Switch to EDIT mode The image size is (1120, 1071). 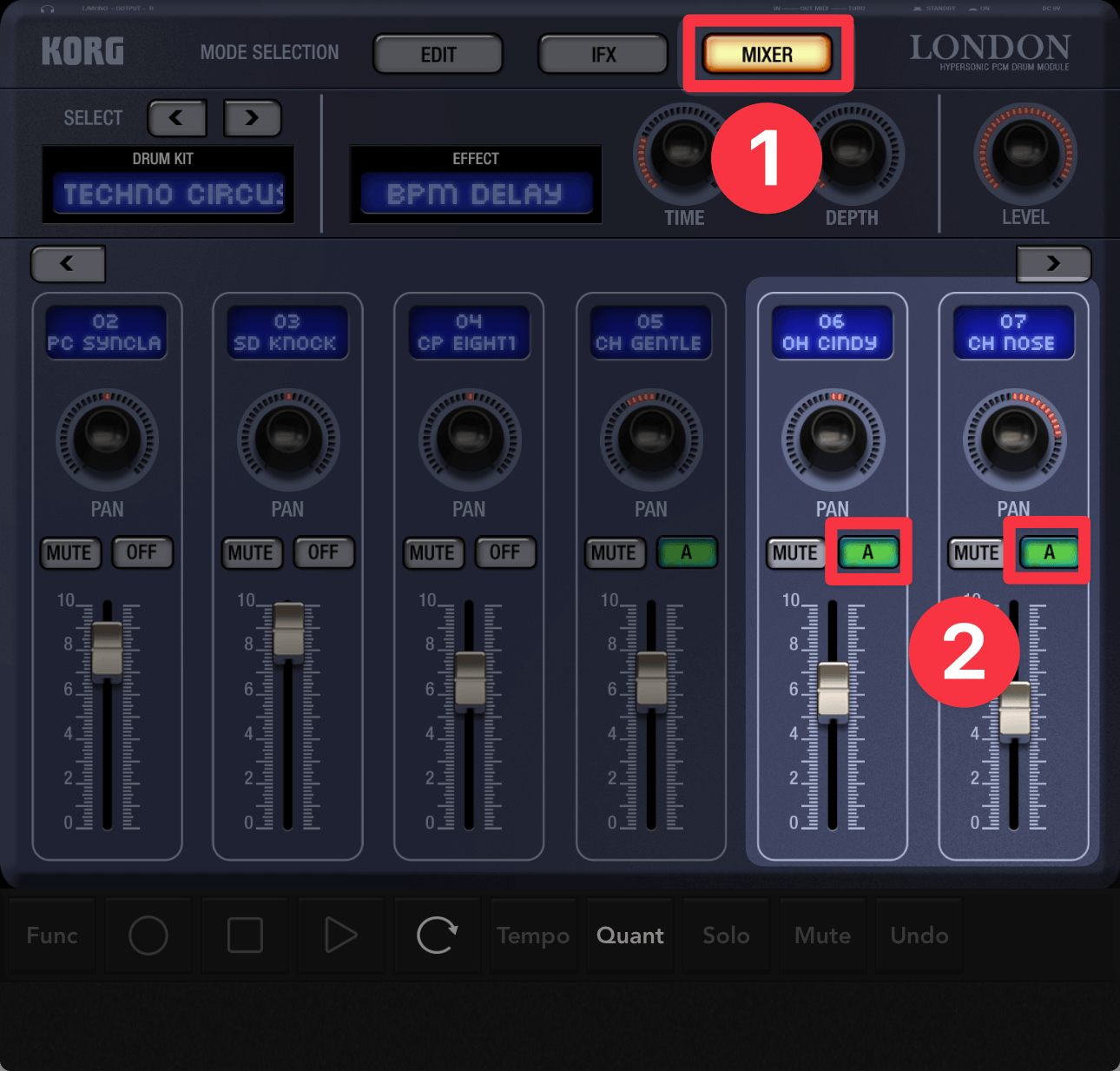coord(438,55)
